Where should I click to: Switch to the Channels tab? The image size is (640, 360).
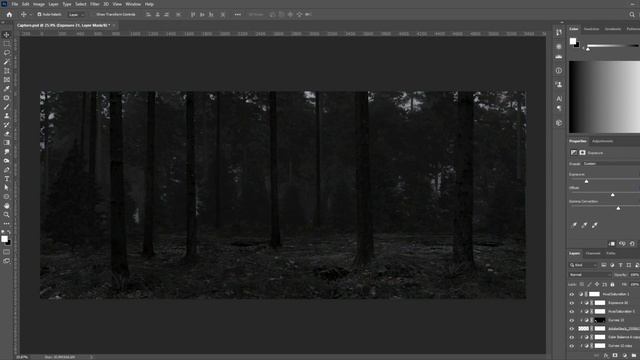tap(593, 253)
